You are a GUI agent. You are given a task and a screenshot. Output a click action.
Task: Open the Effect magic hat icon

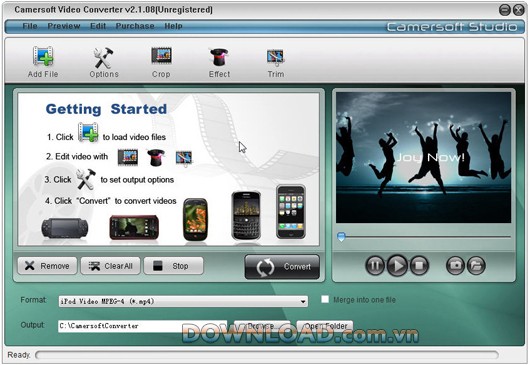219,57
